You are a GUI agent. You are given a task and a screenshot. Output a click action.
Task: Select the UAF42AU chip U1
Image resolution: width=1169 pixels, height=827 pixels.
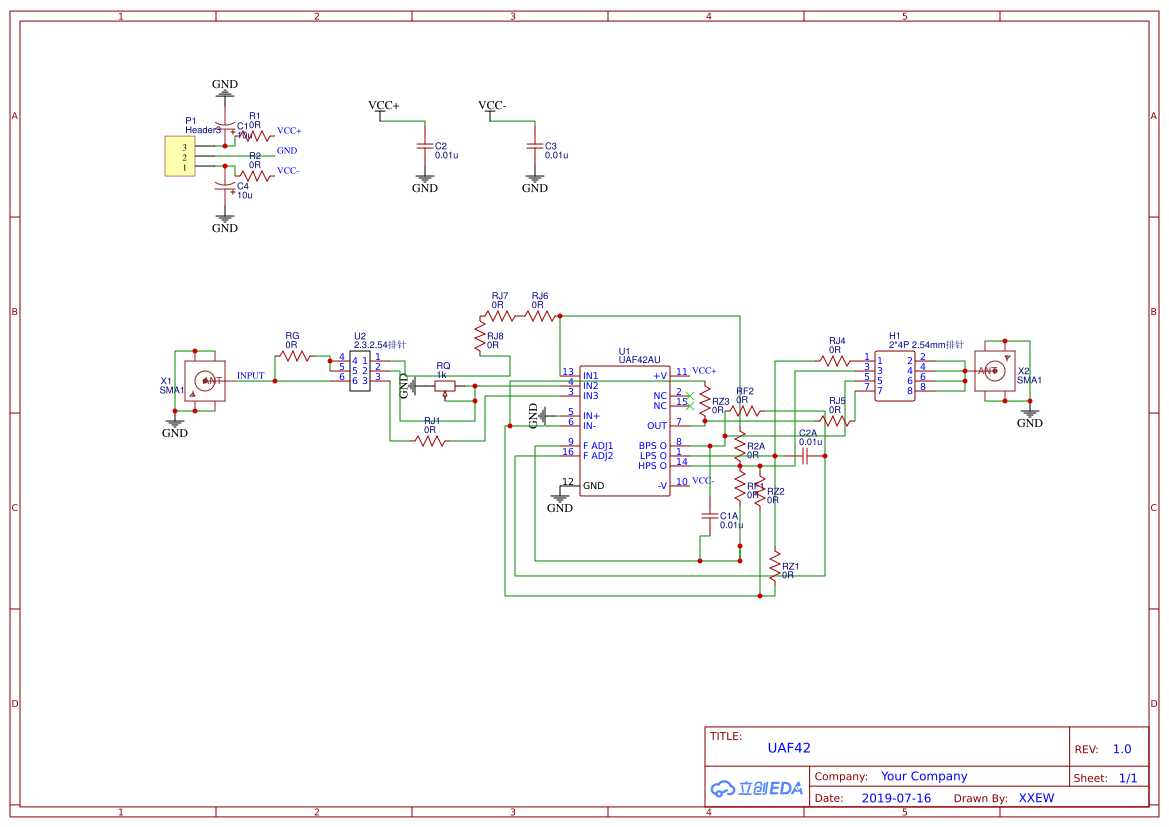pyautogui.click(x=625, y=430)
